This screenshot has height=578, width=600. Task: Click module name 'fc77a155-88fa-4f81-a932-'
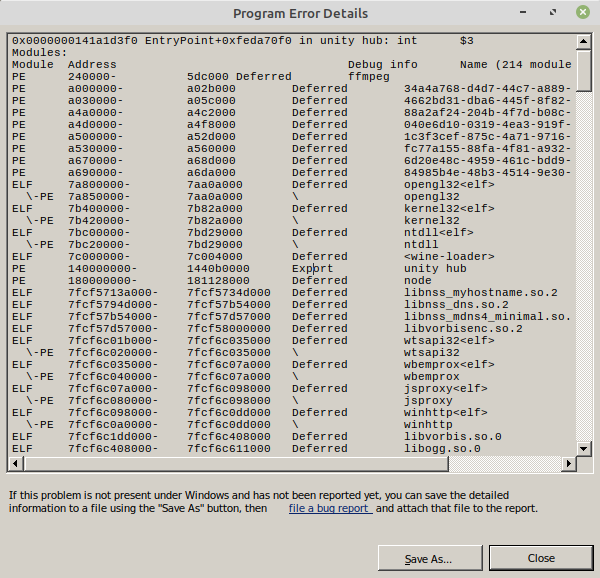point(488,148)
